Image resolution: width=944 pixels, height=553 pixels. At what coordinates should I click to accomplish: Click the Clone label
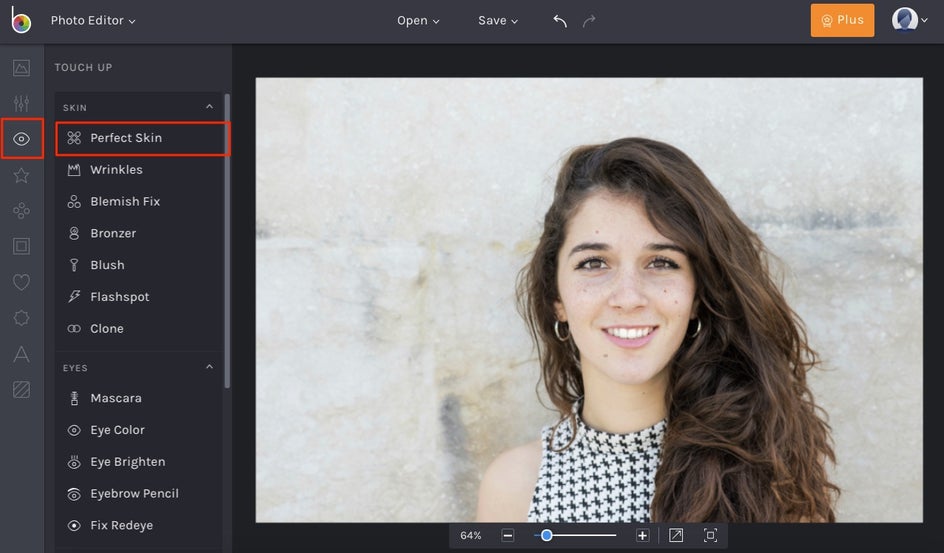point(107,329)
